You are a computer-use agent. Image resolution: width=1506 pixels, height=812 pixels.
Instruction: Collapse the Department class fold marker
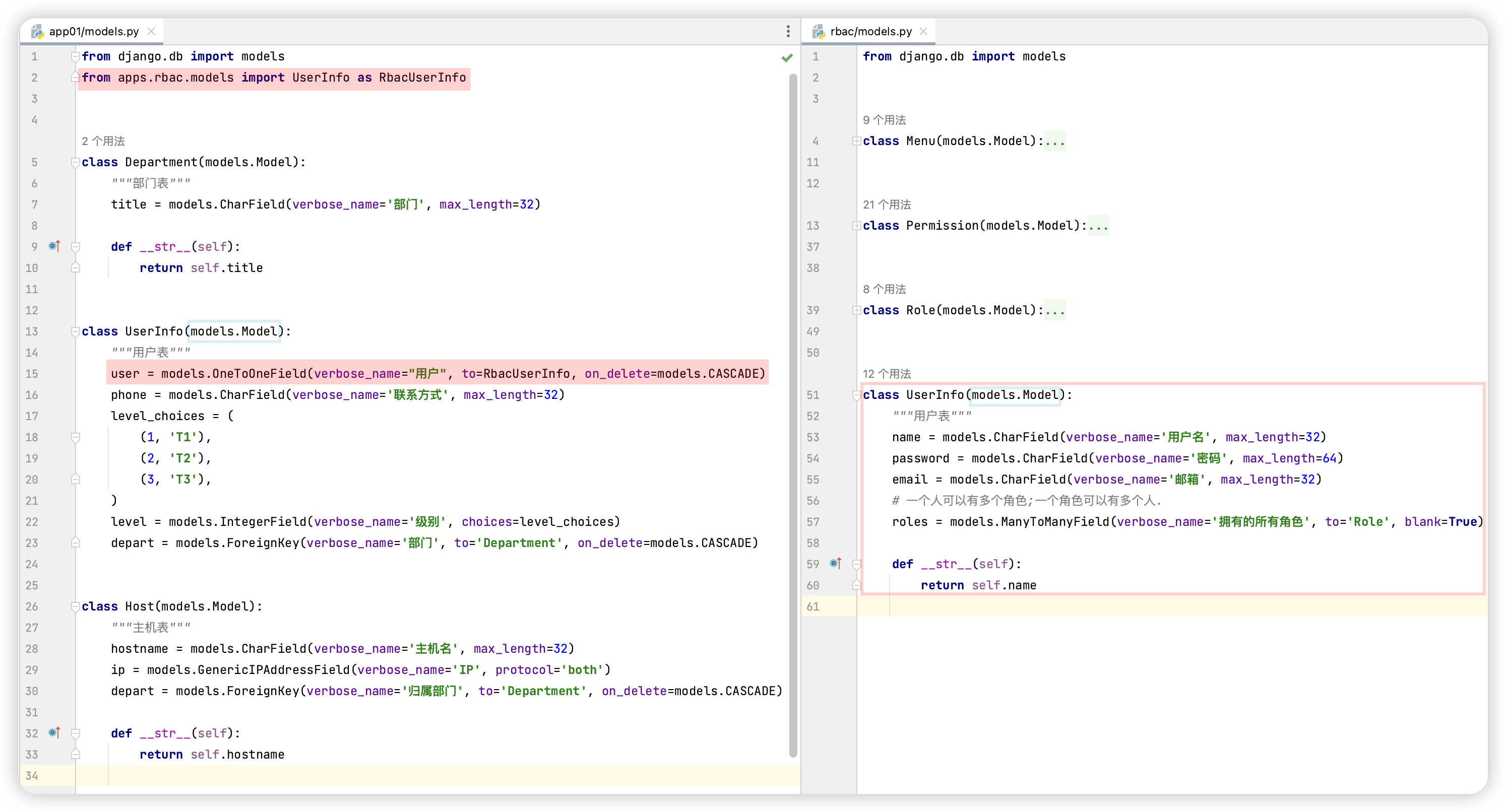(76, 162)
